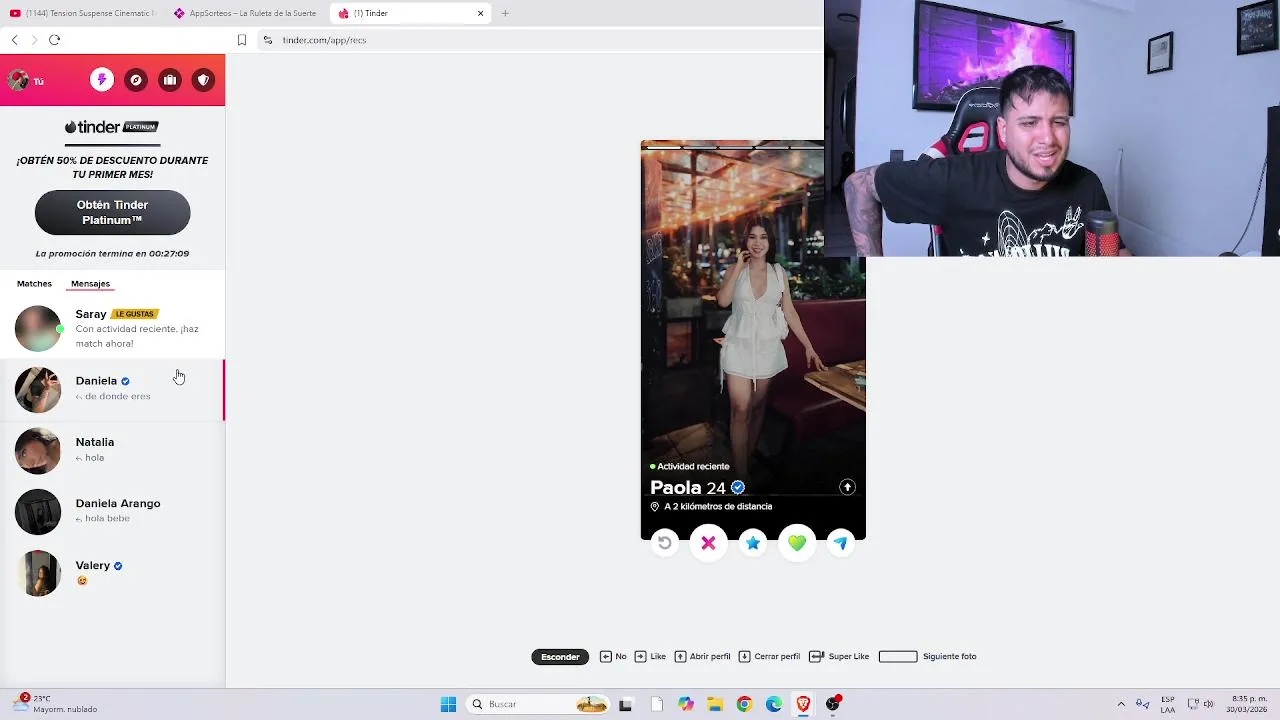
Task: Click Obtén Tinder Platinum button
Action: (x=112, y=212)
